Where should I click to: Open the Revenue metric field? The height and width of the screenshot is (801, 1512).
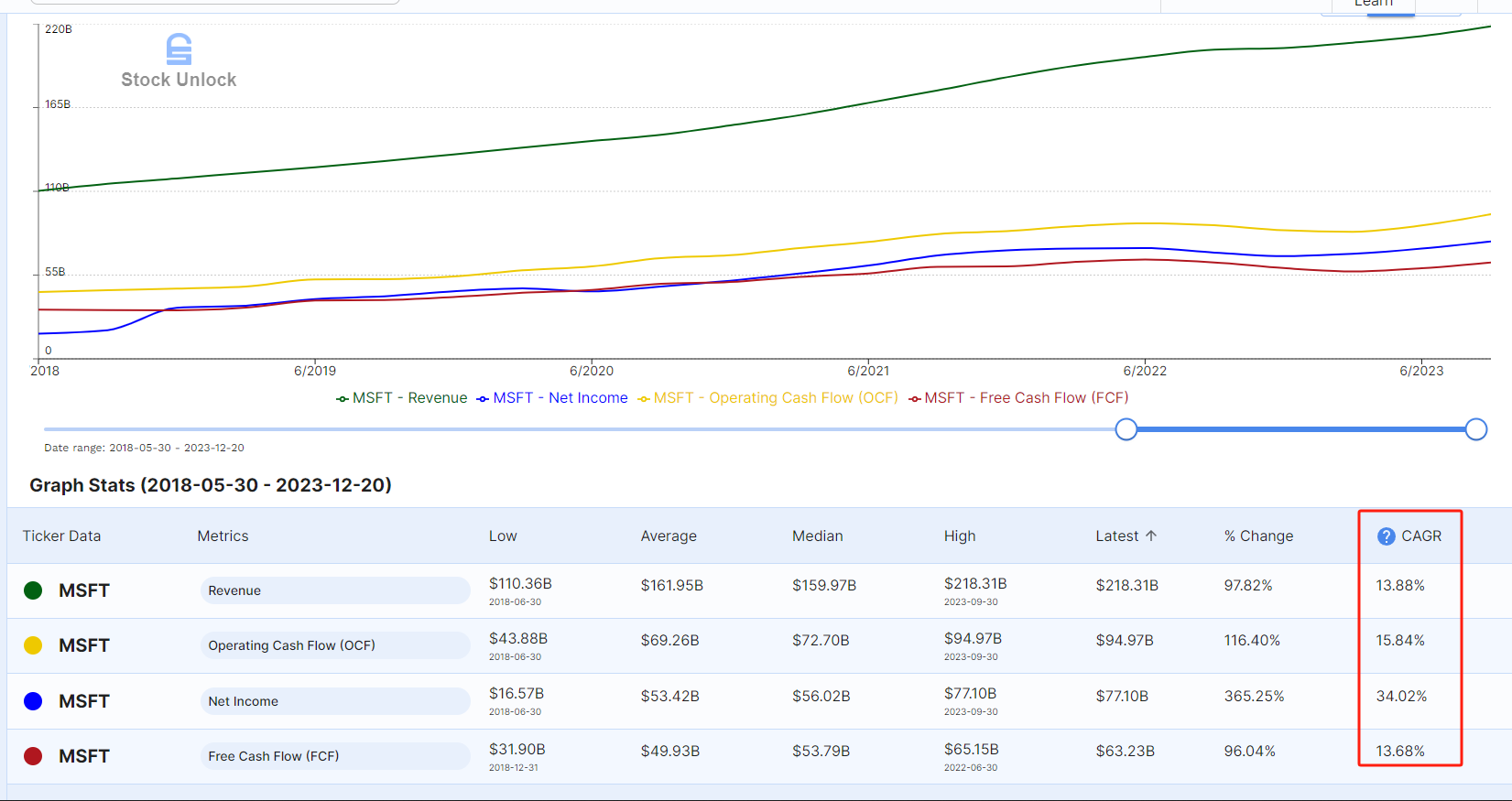(335, 590)
